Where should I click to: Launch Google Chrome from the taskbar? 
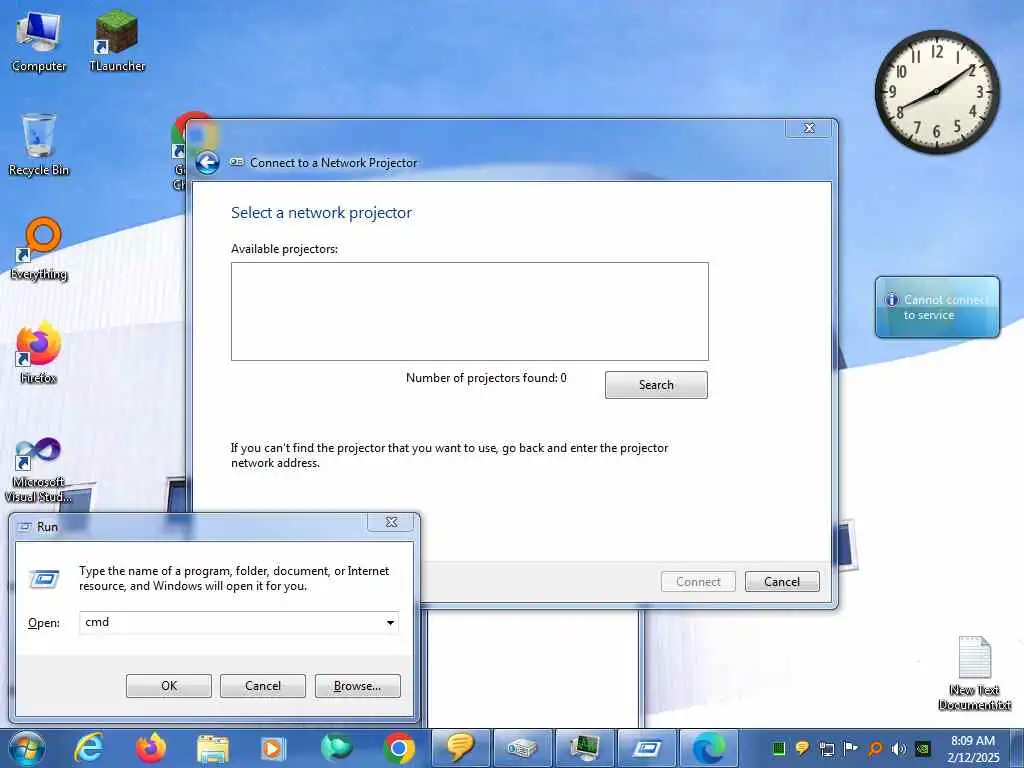click(x=398, y=748)
